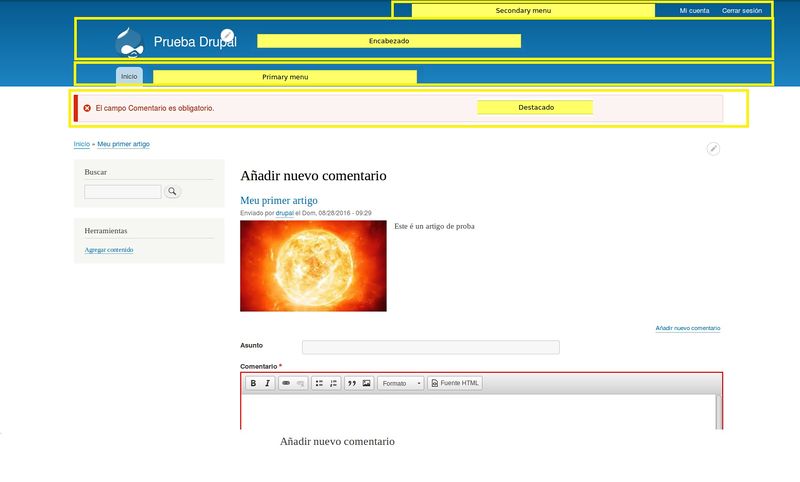
Task: Click the comment editor vertical scrollbar
Action: coord(719,412)
